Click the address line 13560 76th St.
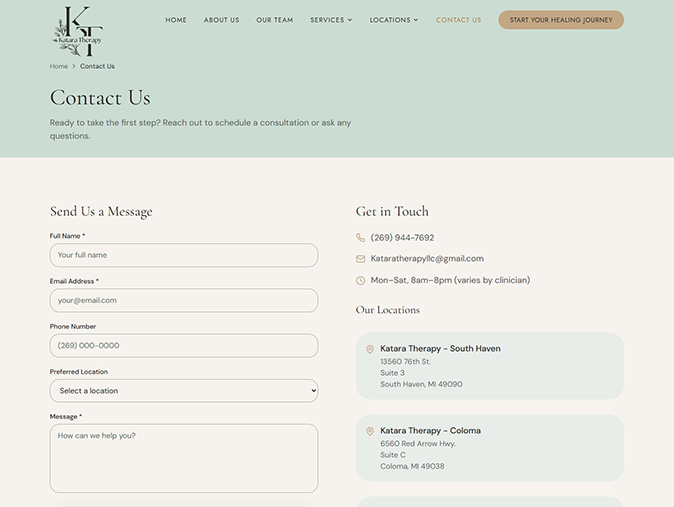Viewport: 674px width, 507px height. (405, 362)
